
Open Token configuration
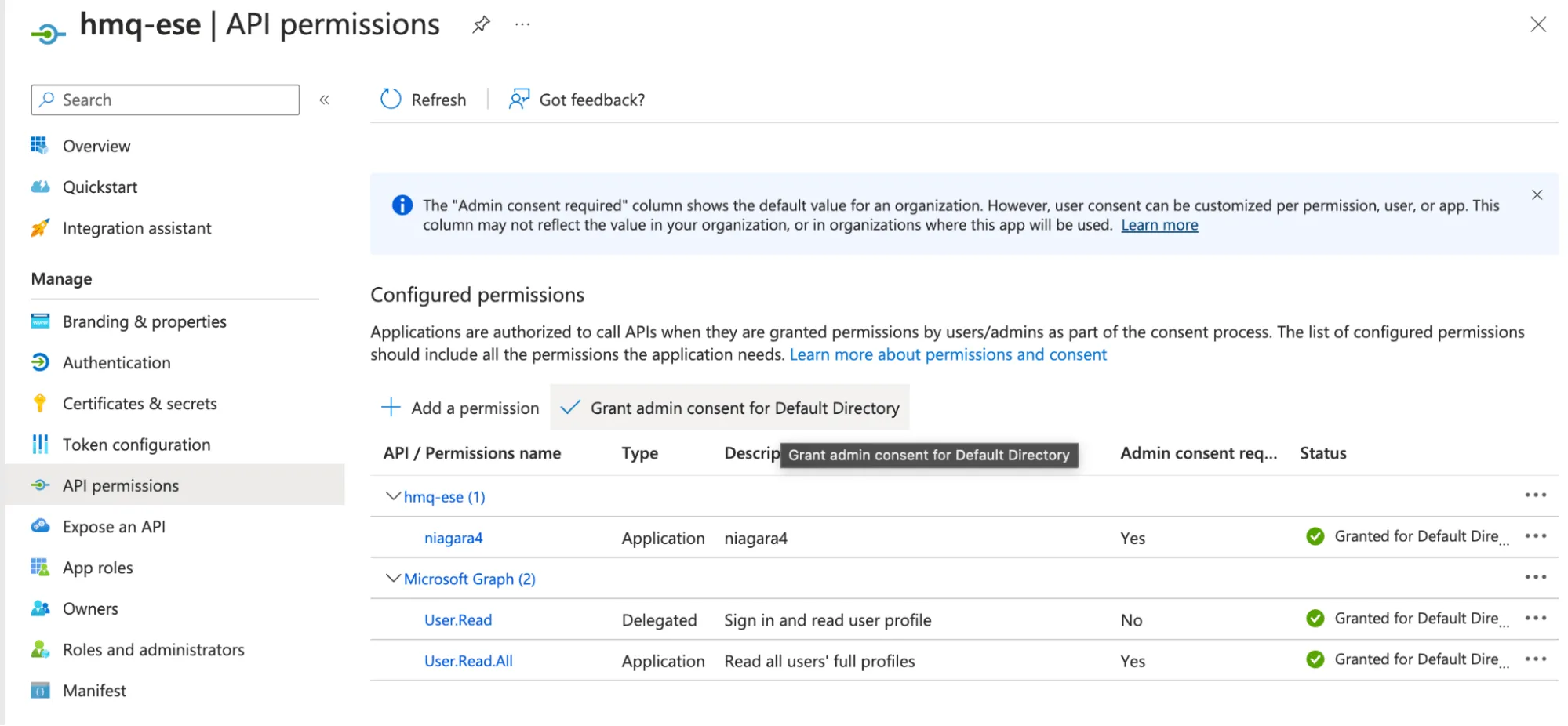136,445
